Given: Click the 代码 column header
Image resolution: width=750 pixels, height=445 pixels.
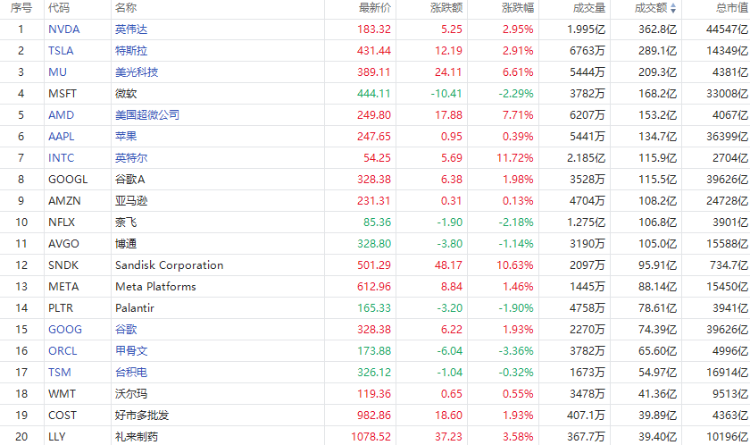Looking at the screenshot, I should pos(59,8).
